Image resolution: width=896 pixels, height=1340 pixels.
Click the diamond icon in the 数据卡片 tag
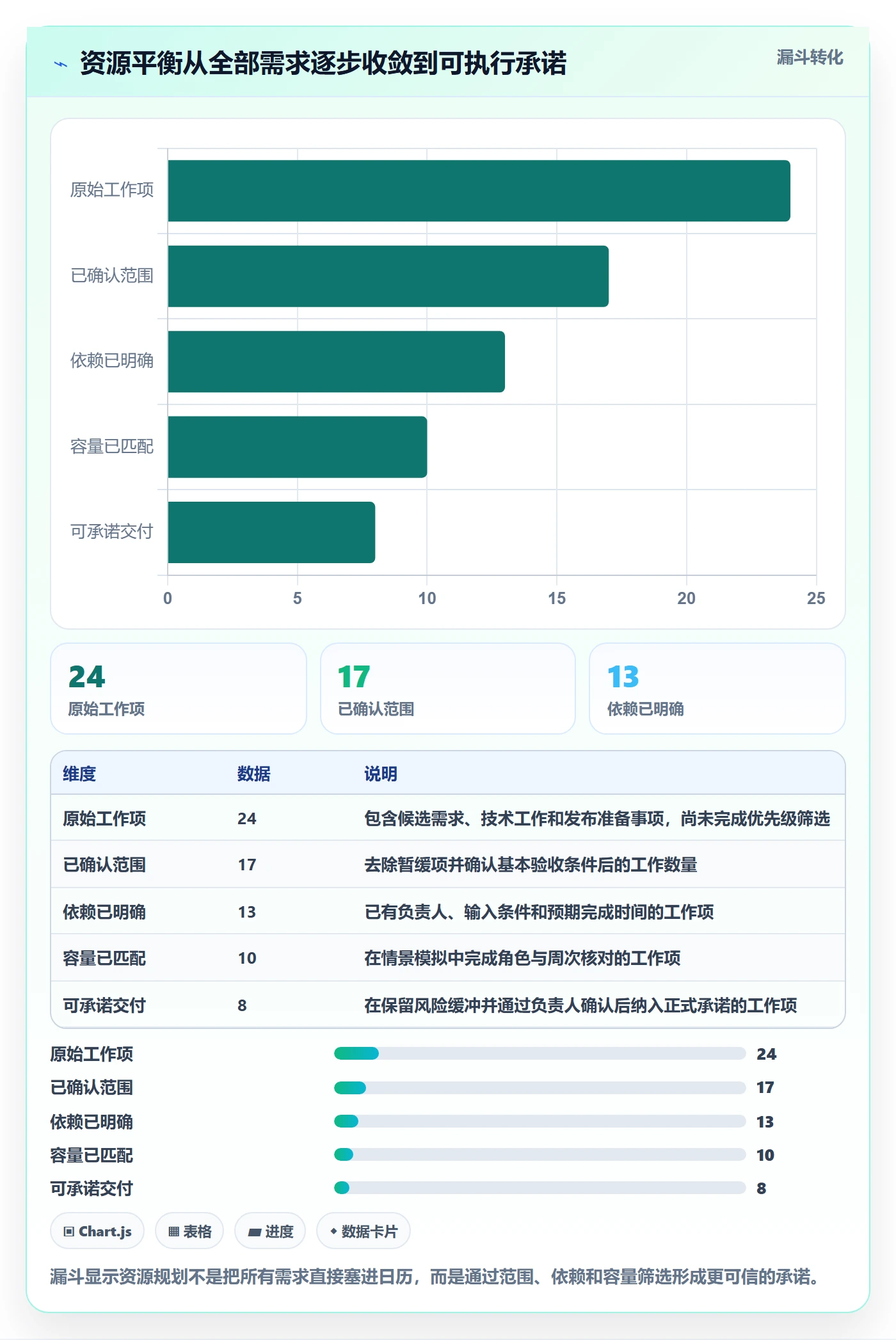pos(333,1231)
